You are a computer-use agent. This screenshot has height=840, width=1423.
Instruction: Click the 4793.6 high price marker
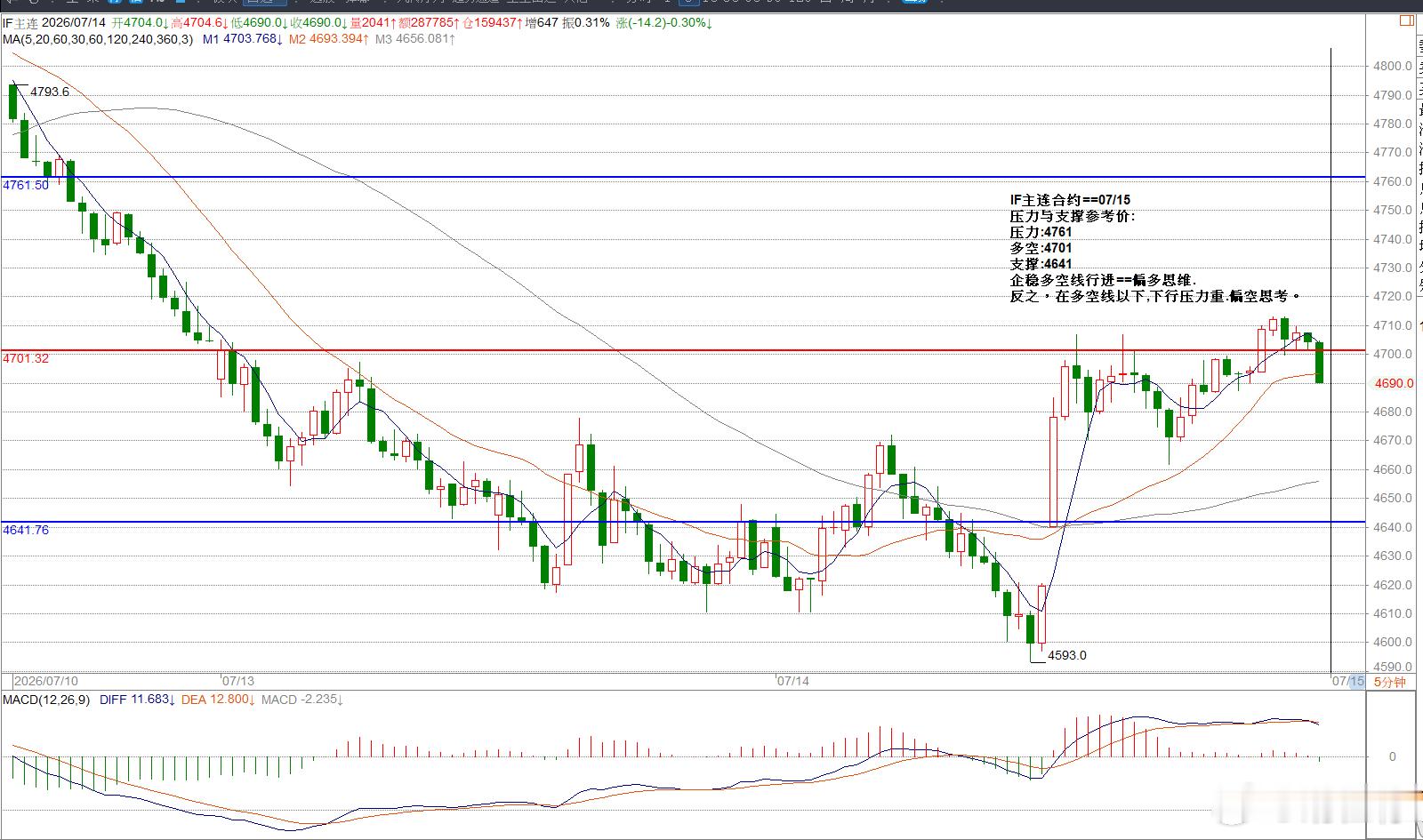50,92
